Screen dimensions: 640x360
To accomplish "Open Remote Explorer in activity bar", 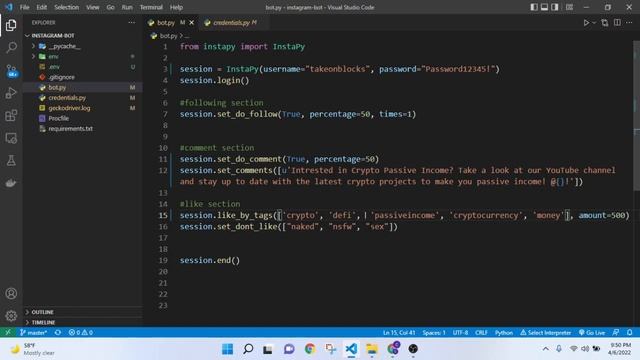I will [11, 138].
